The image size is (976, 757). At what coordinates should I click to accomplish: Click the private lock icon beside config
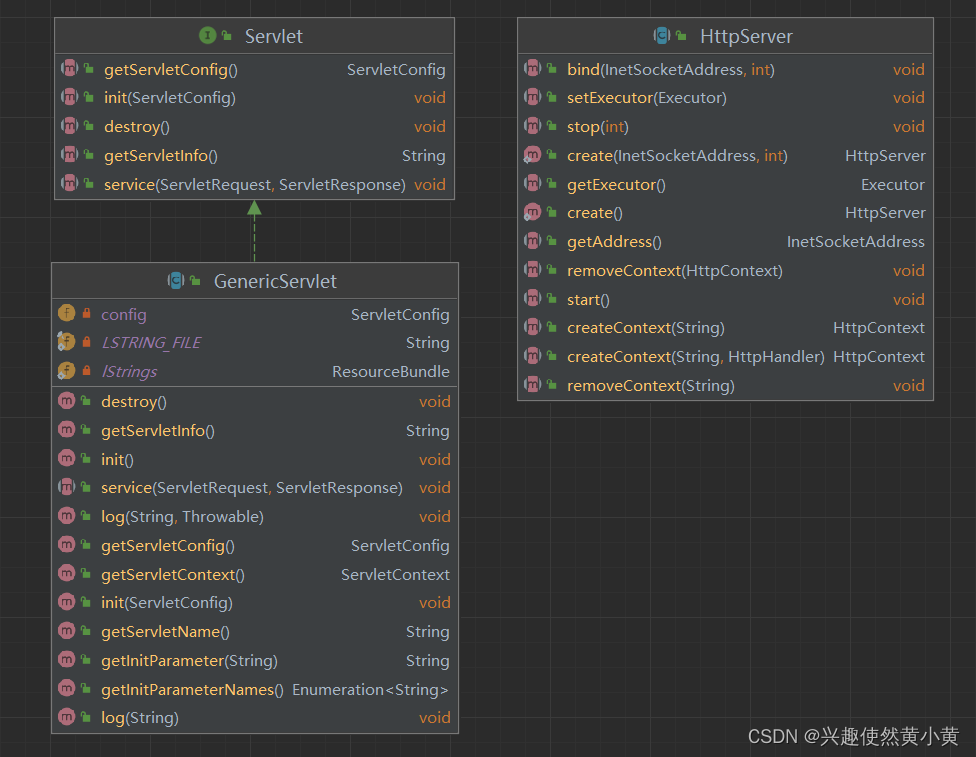pos(87,313)
